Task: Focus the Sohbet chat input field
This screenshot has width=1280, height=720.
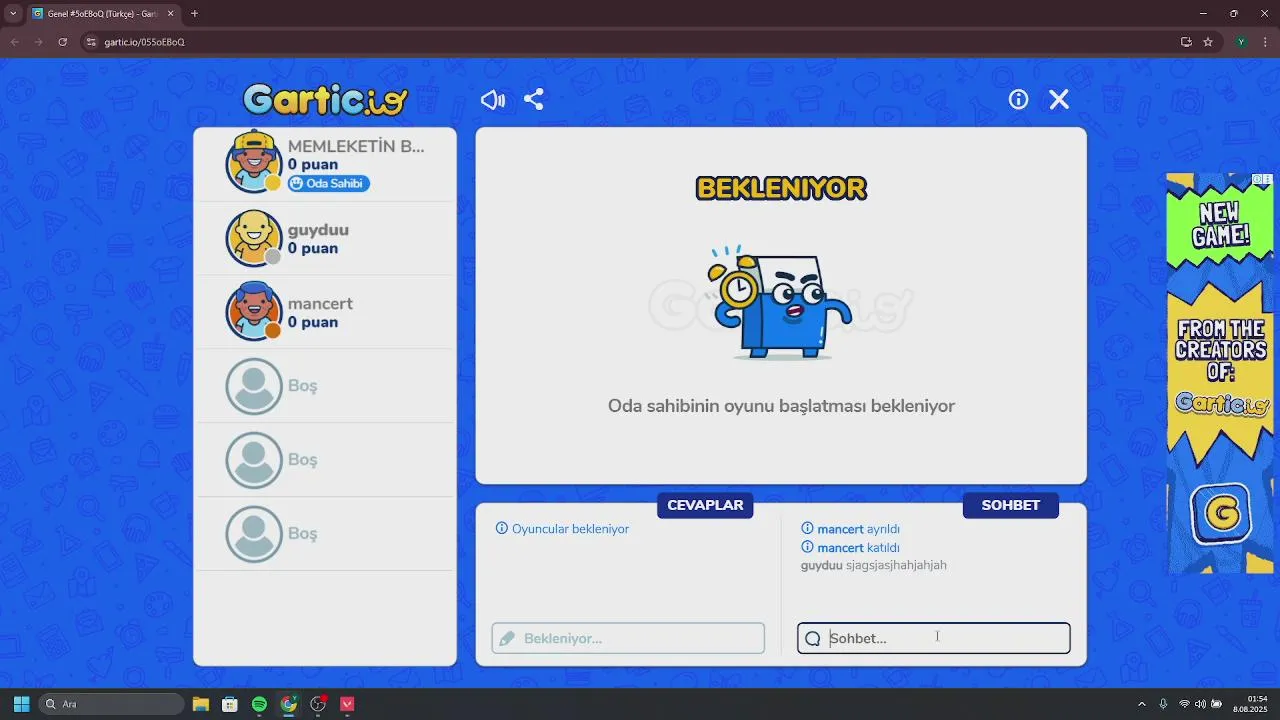Action: click(x=934, y=638)
